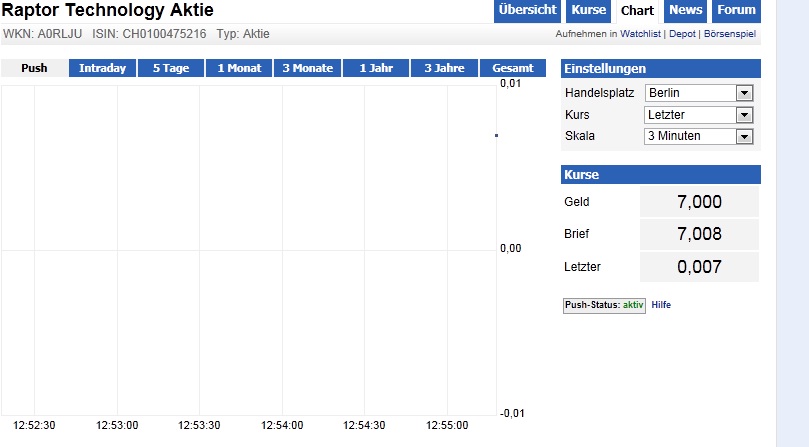This screenshot has width=809, height=447.
Task: Show the 1 Jahr chart
Action: (376, 68)
